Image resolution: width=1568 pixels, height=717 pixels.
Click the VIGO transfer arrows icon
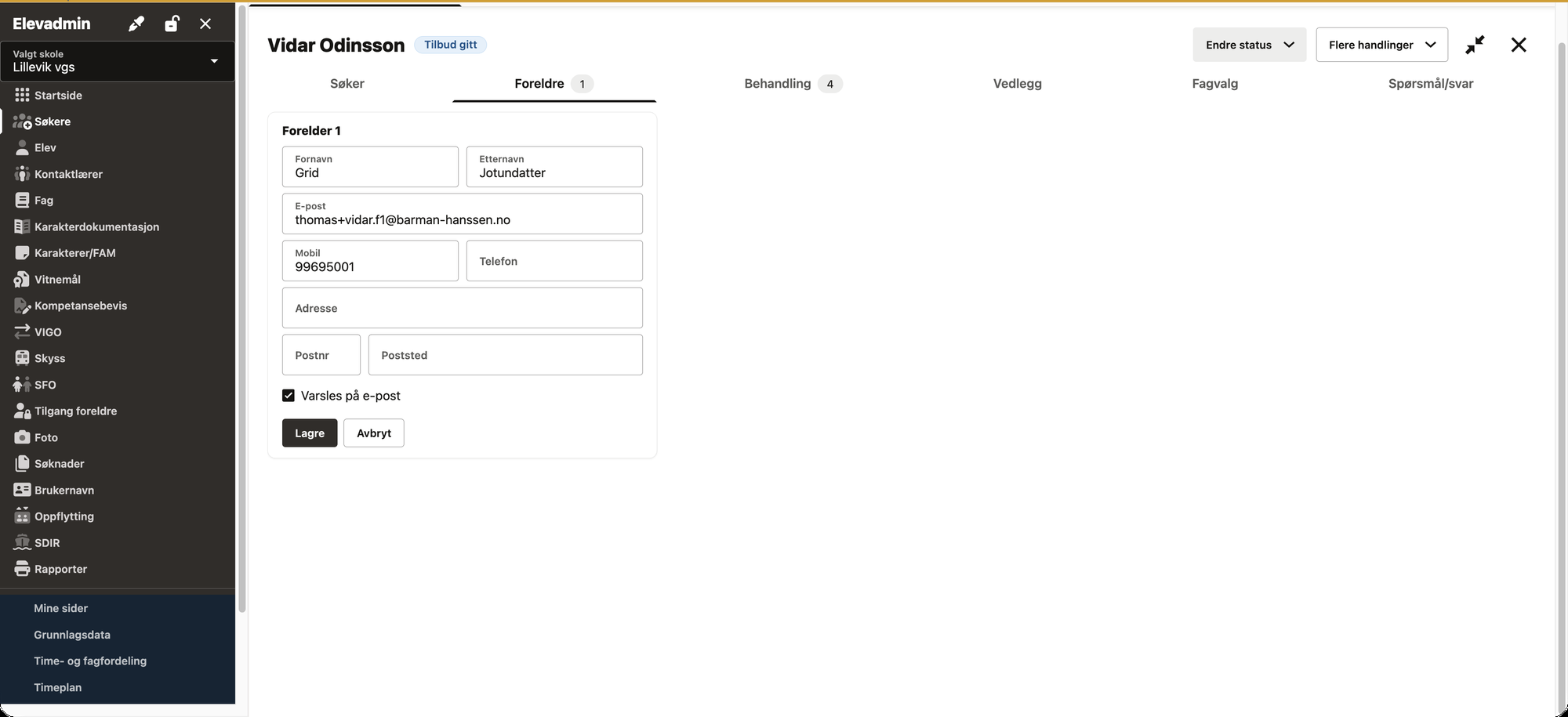point(22,332)
